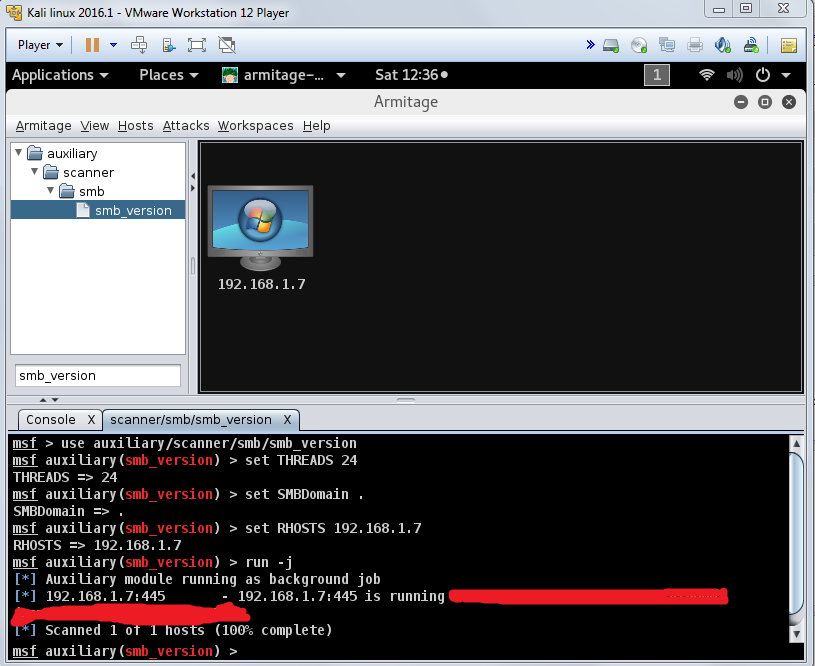Viewport: 815px width, 666px height.
Task: Open the Hosts menu
Action: click(135, 125)
